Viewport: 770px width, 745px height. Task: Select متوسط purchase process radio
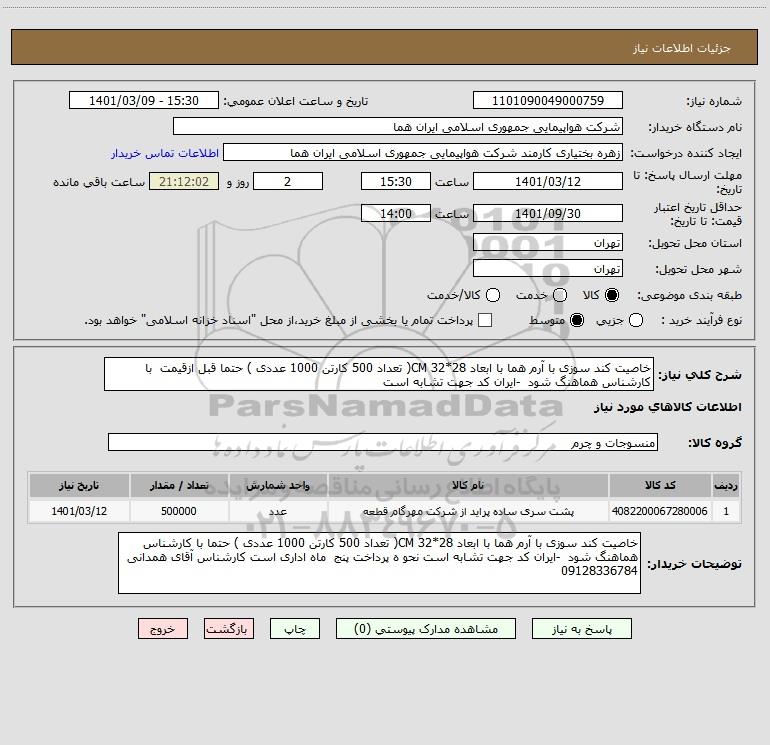click(577, 321)
